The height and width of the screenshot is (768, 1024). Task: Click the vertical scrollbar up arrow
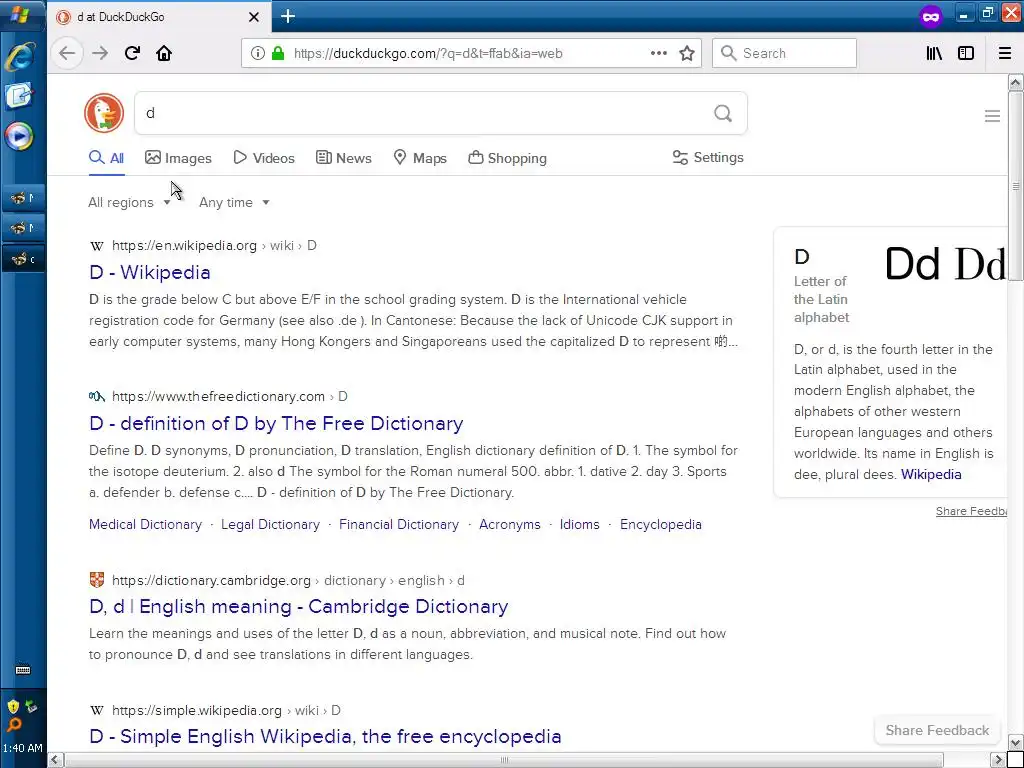[1016, 82]
